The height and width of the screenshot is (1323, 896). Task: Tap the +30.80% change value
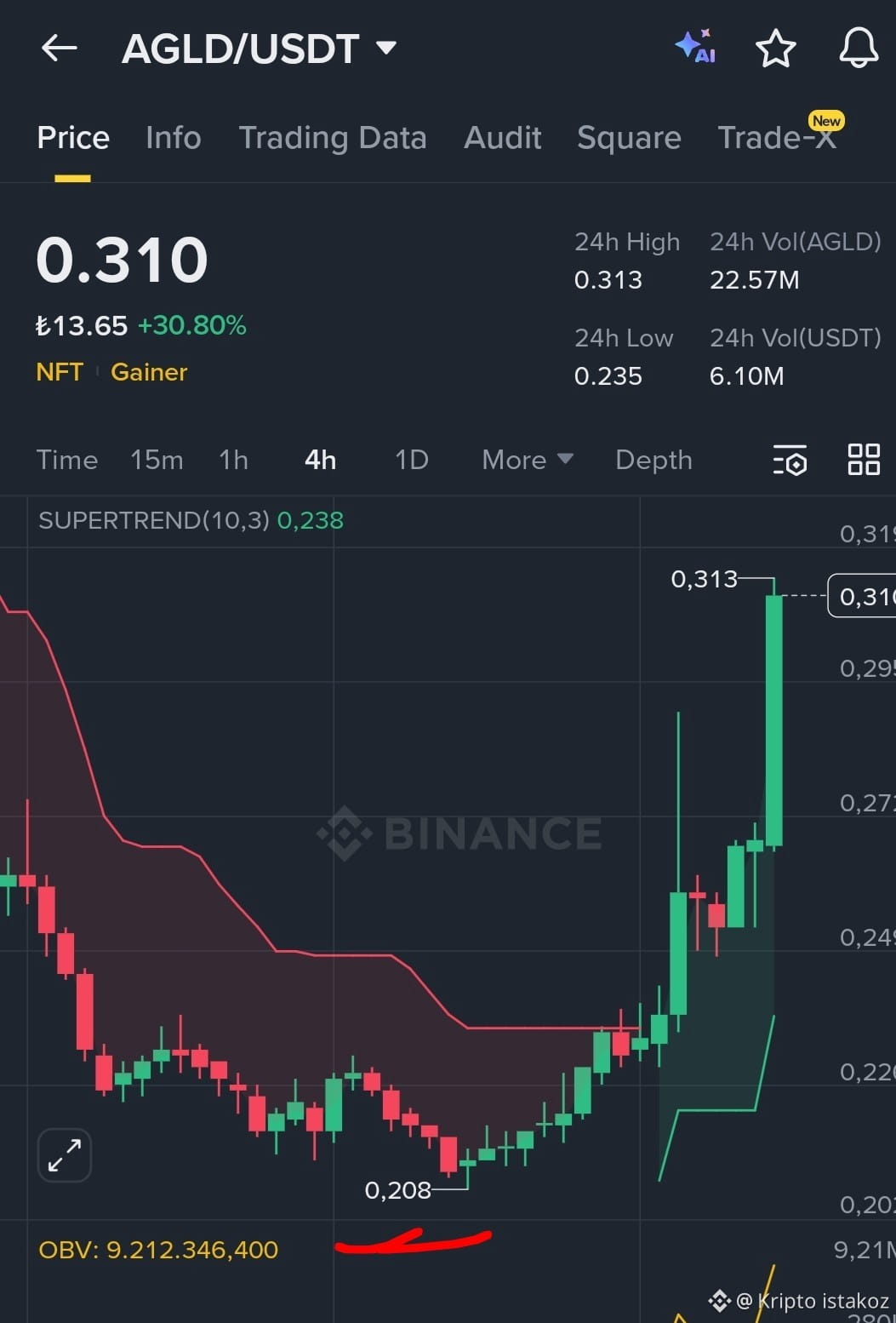tap(192, 325)
